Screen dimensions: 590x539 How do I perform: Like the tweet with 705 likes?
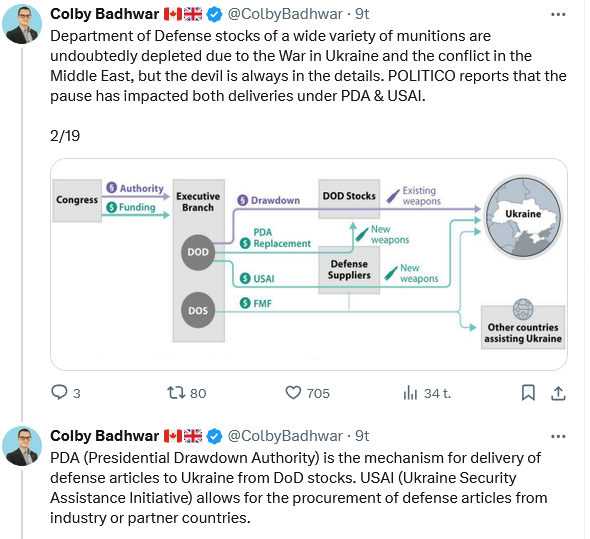pyautogui.click(x=307, y=393)
